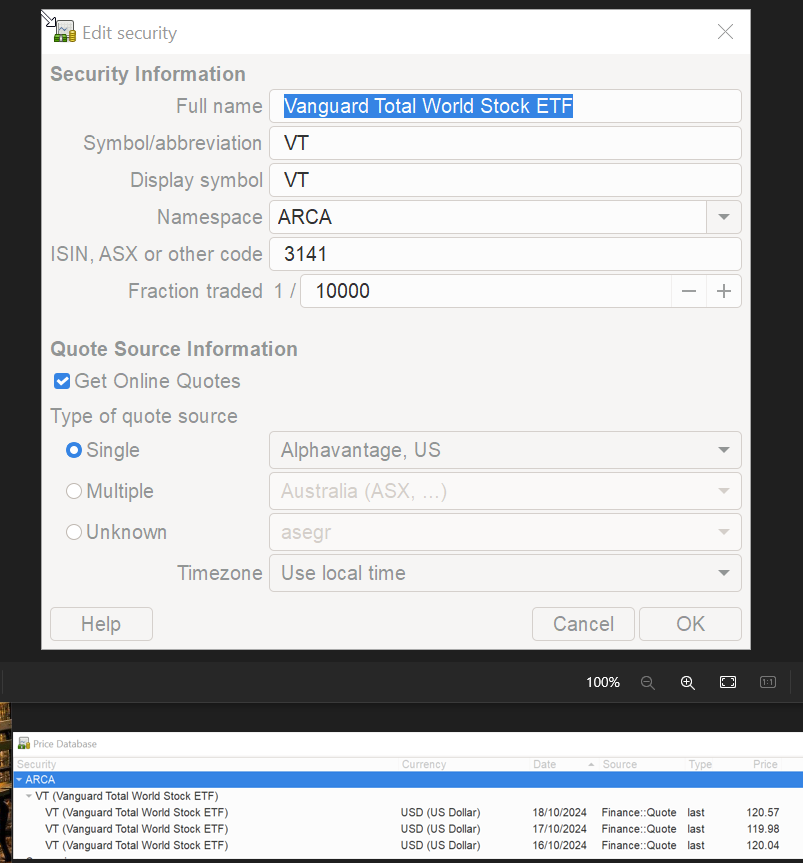The height and width of the screenshot is (863, 803).
Task: Open the asegr unknown source dropdown
Action: coord(505,532)
